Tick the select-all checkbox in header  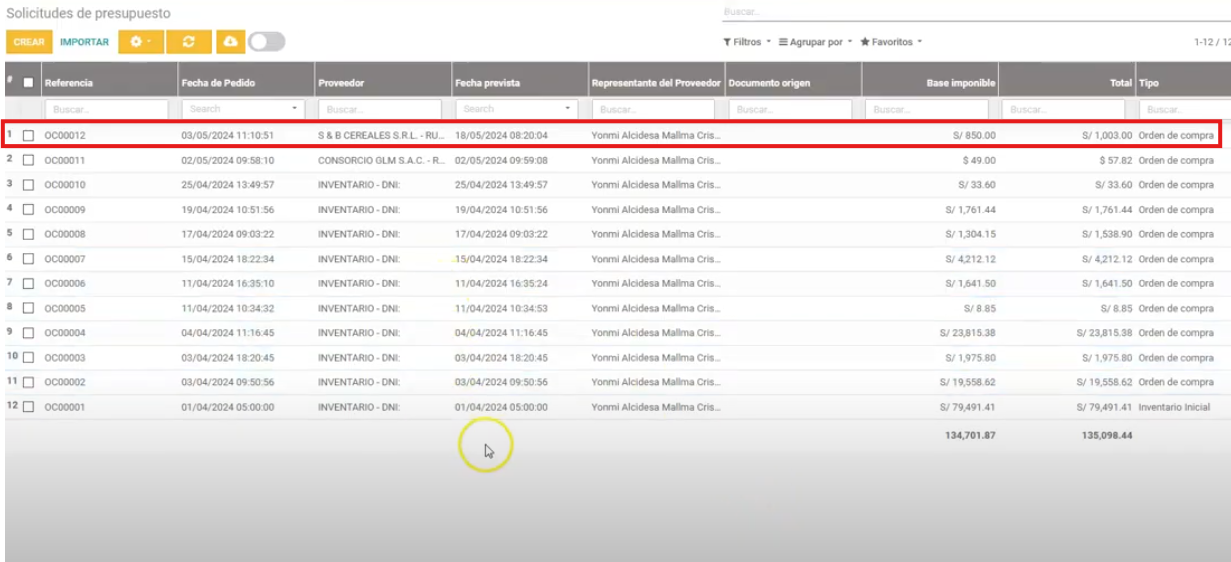(28, 83)
